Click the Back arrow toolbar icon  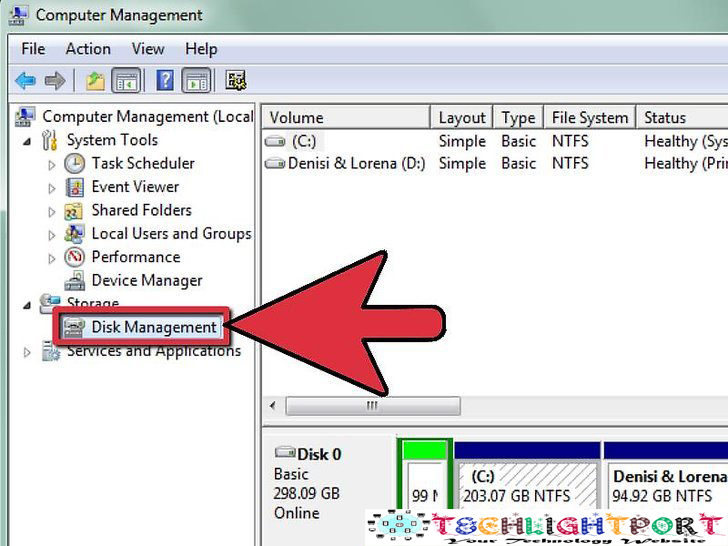click(x=26, y=81)
